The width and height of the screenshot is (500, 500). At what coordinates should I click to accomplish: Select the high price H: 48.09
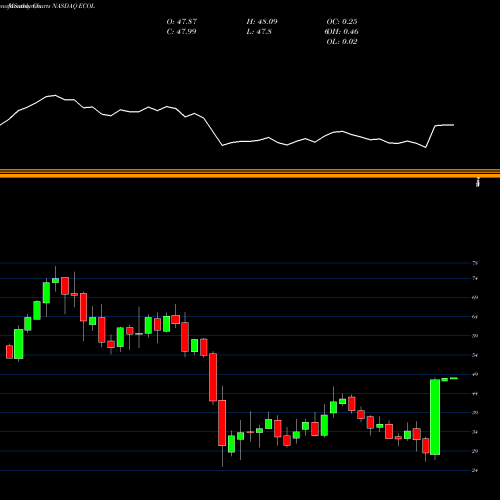point(262,22)
